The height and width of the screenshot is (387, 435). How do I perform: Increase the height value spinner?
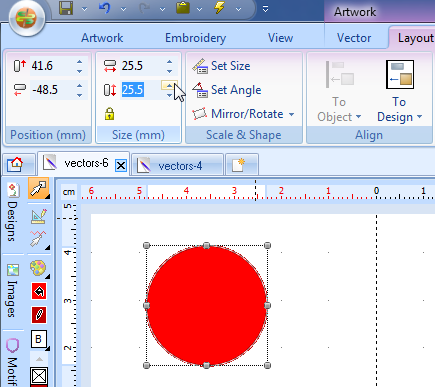coord(169,86)
